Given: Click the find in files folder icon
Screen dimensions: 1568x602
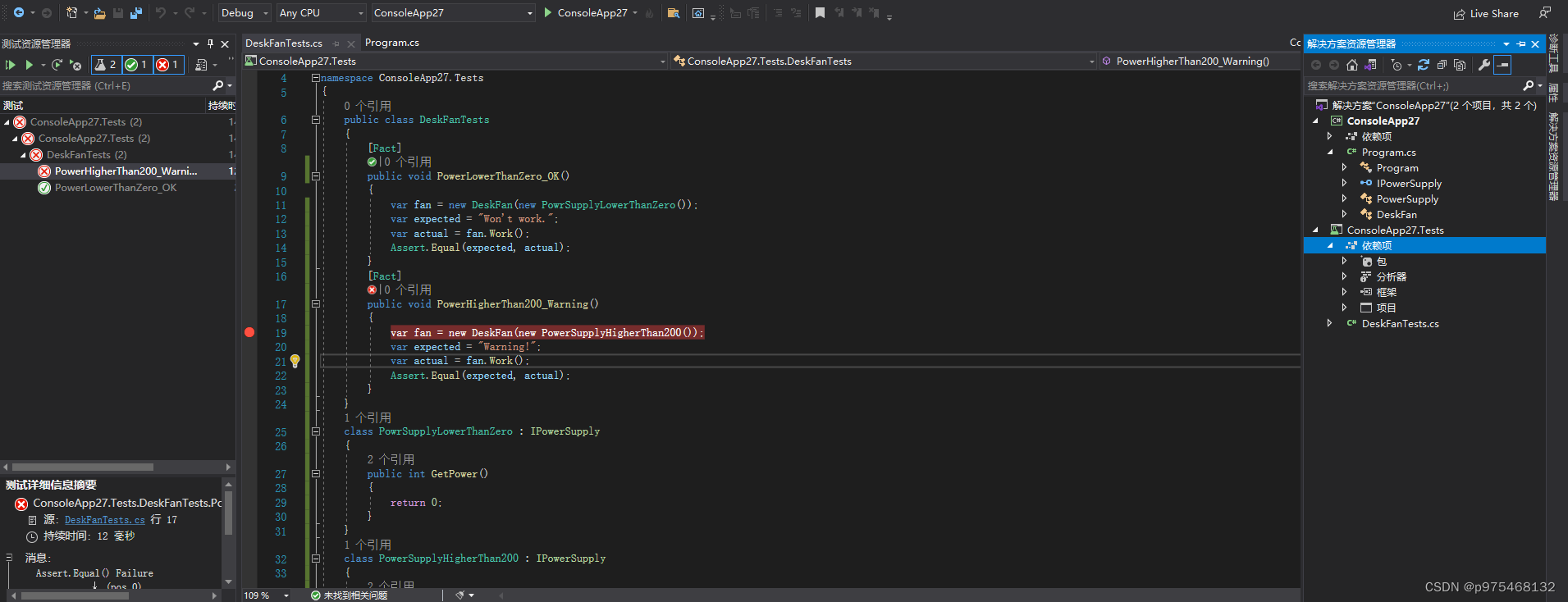Looking at the screenshot, I should point(674,13).
